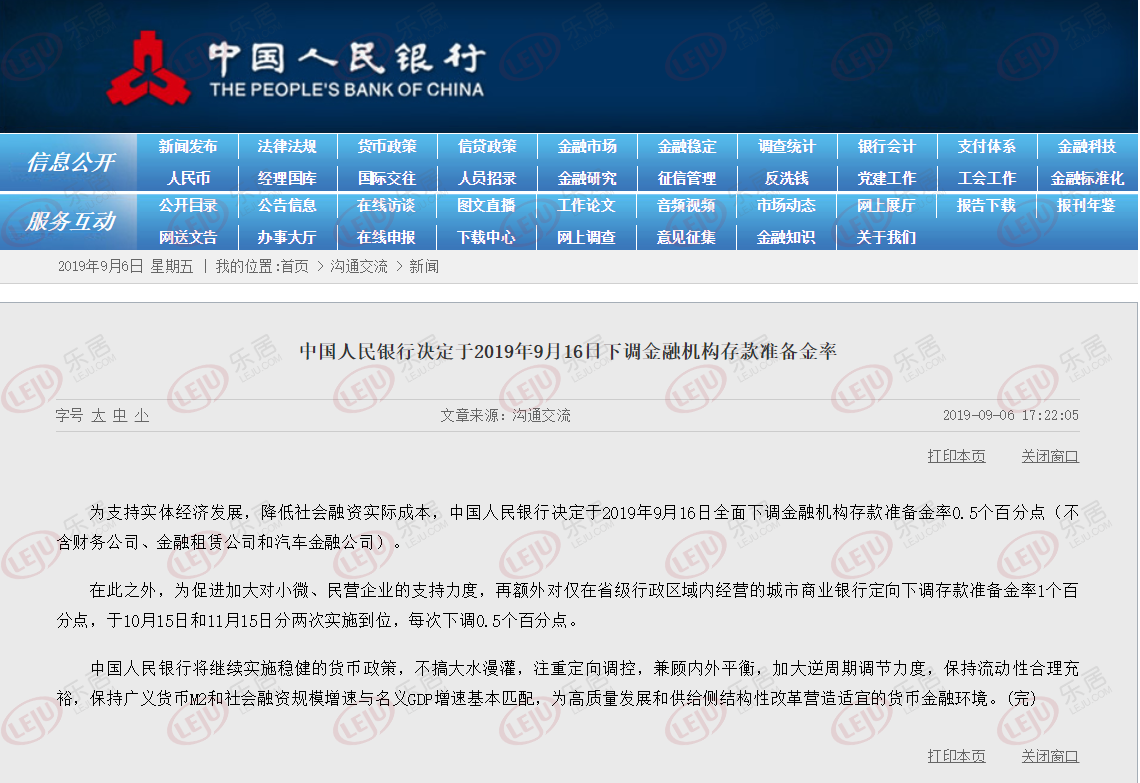
Task: Click bottom 关闭窗口 link
Action: click(x=1050, y=756)
